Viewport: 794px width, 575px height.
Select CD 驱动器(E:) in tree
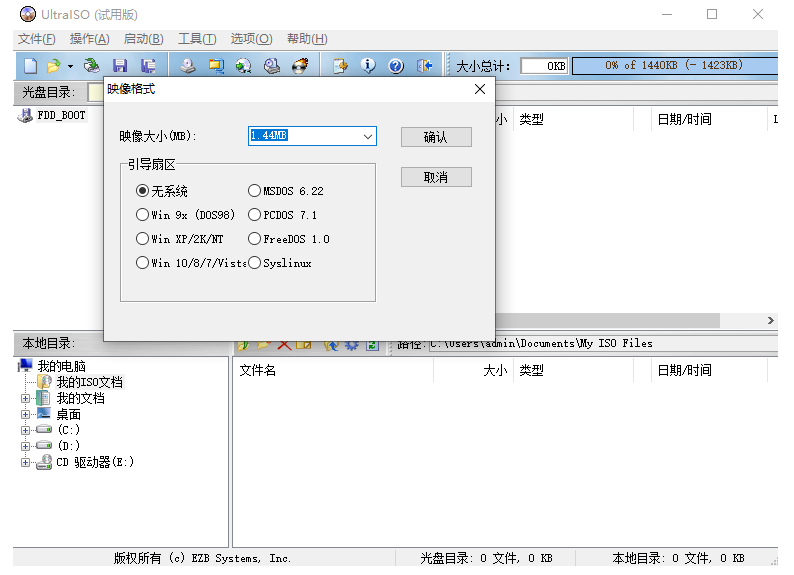pyautogui.click(x=95, y=462)
